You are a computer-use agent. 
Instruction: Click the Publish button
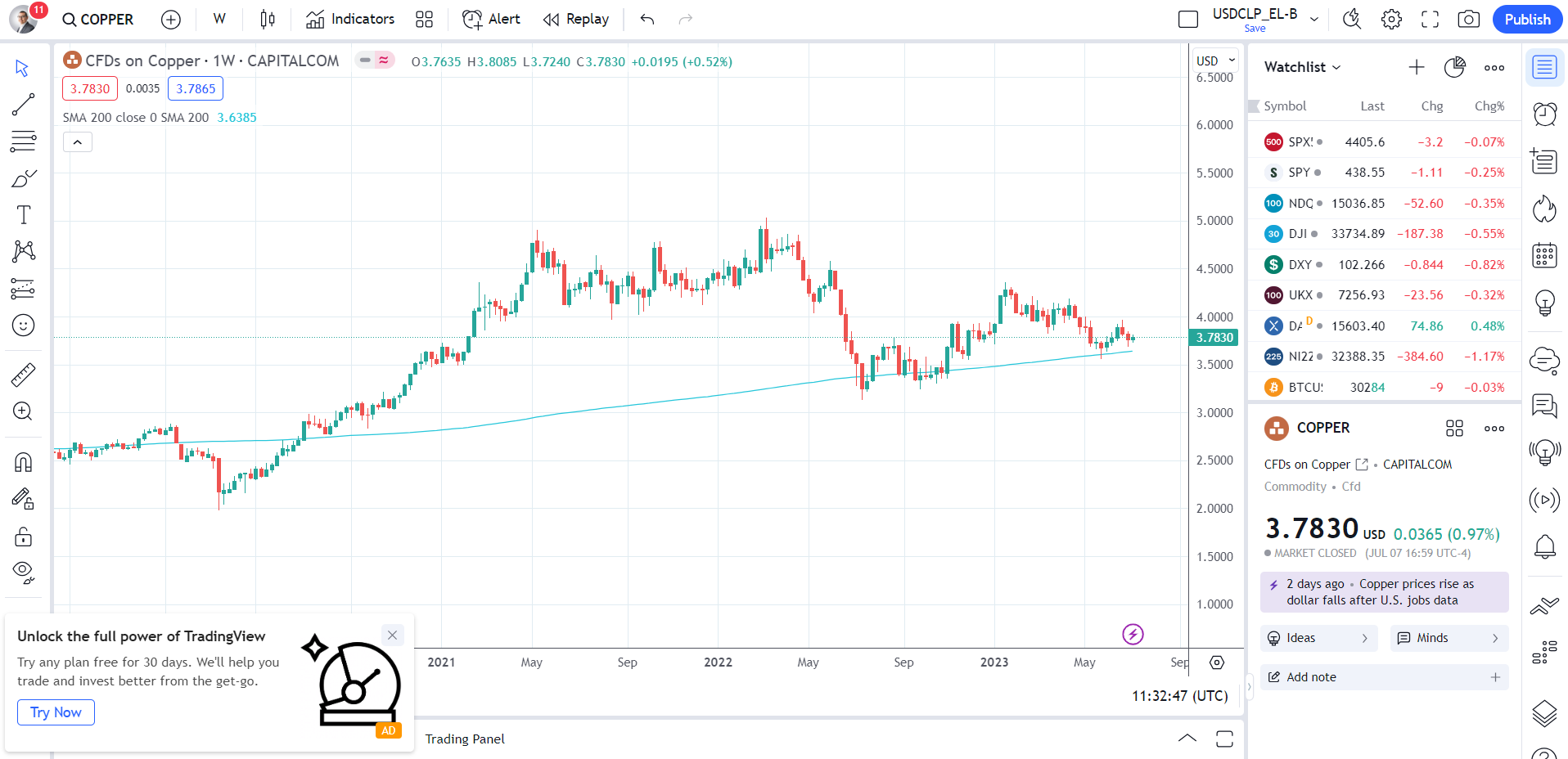(x=1526, y=19)
